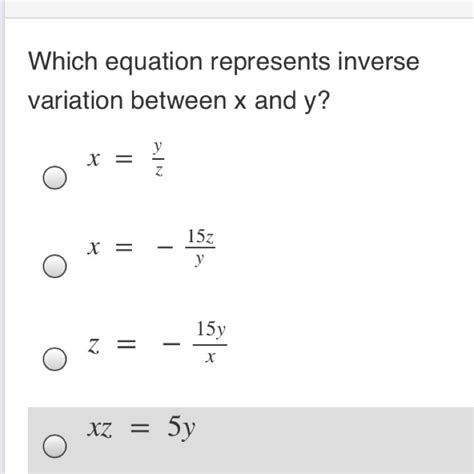Select the radio button for x = y/z
This screenshot has height=474, width=474.
click(x=55, y=178)
